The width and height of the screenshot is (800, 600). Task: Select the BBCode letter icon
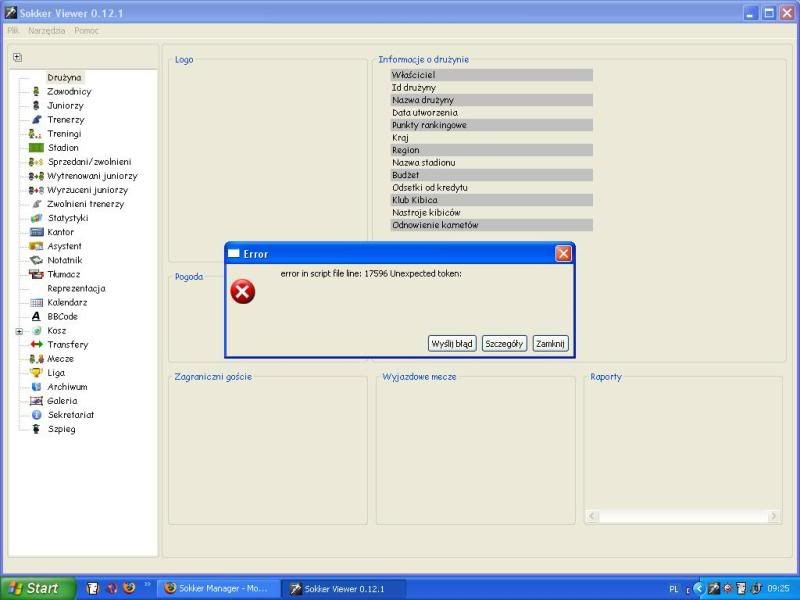tap(37, 317)
